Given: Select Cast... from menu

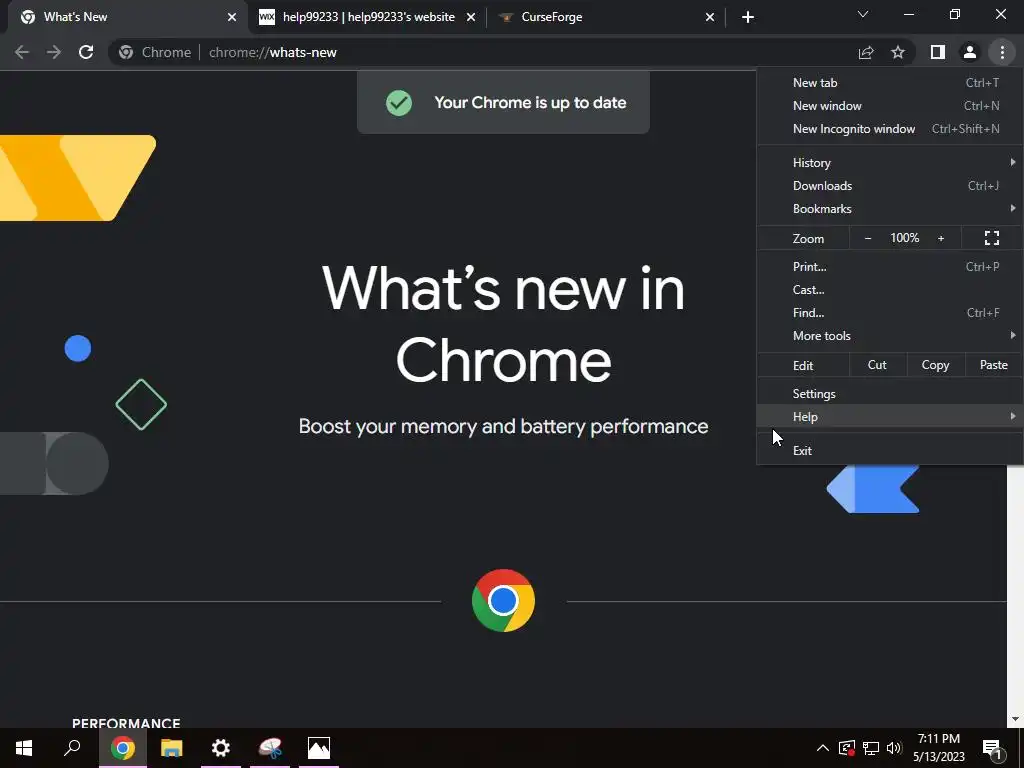Looking at the screenshot, I should pos(889,290).
